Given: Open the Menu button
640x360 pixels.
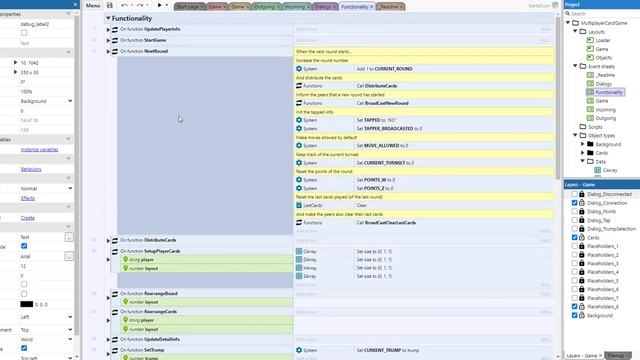Looking at the screenshot, I should [93, 6].
